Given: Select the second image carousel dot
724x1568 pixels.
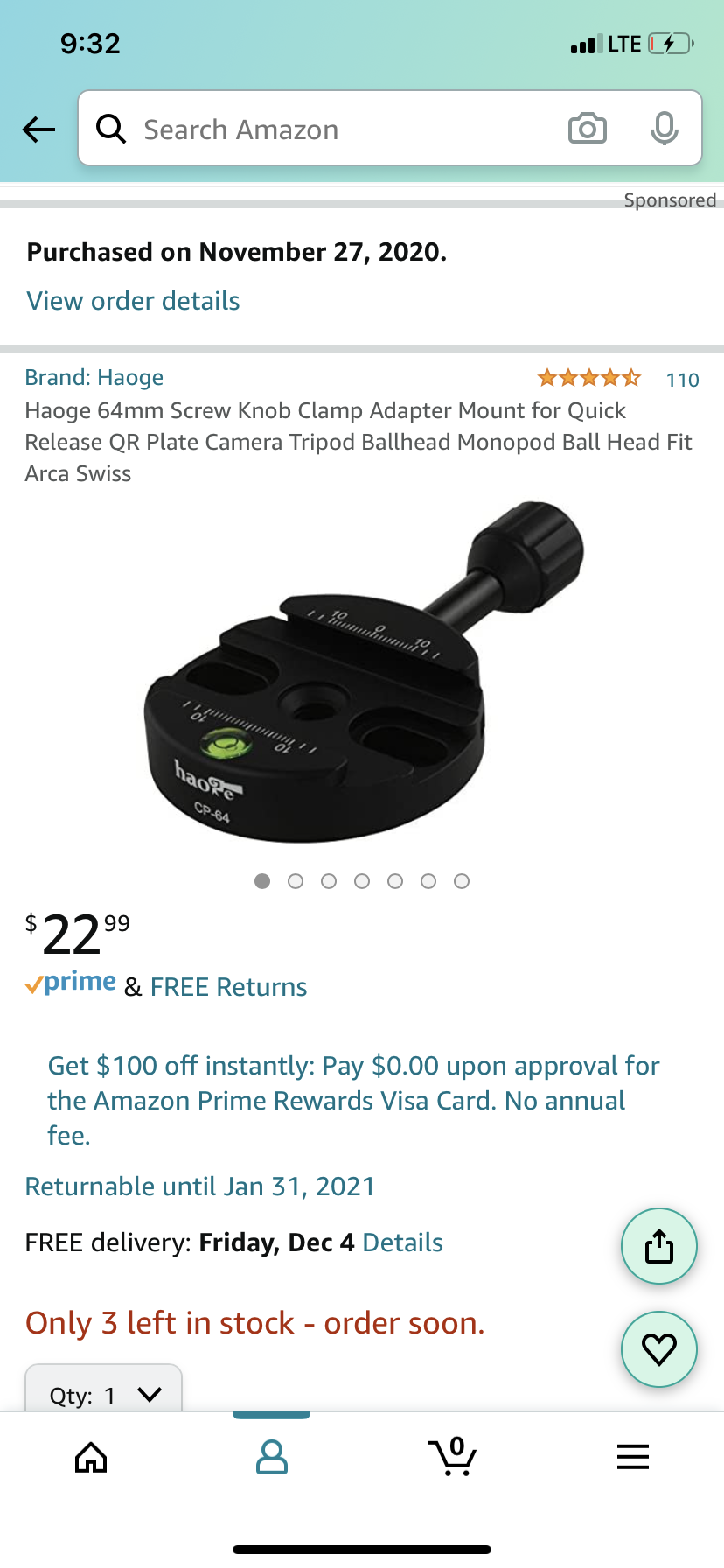Looking at the screenshot, I should [x=296, y=881].
